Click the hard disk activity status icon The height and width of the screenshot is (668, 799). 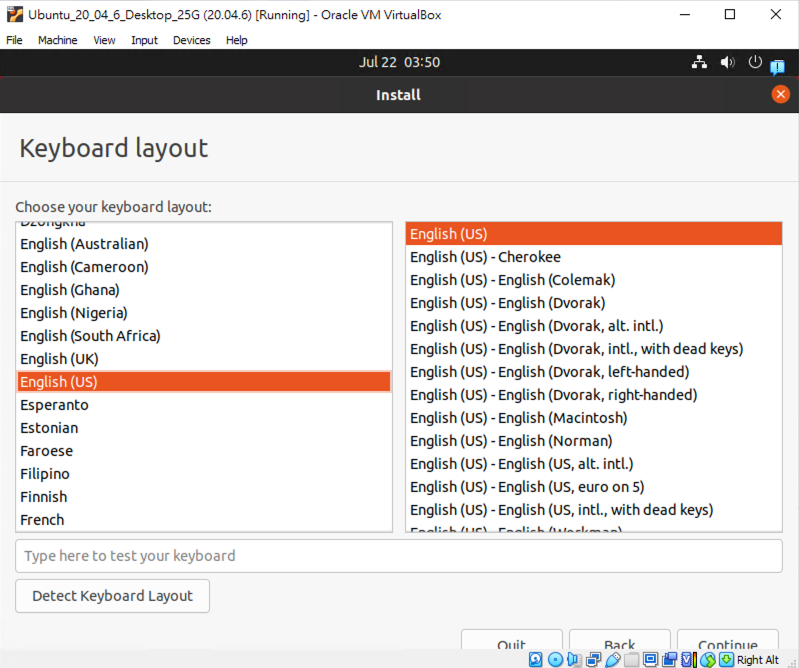pos(536,659)
